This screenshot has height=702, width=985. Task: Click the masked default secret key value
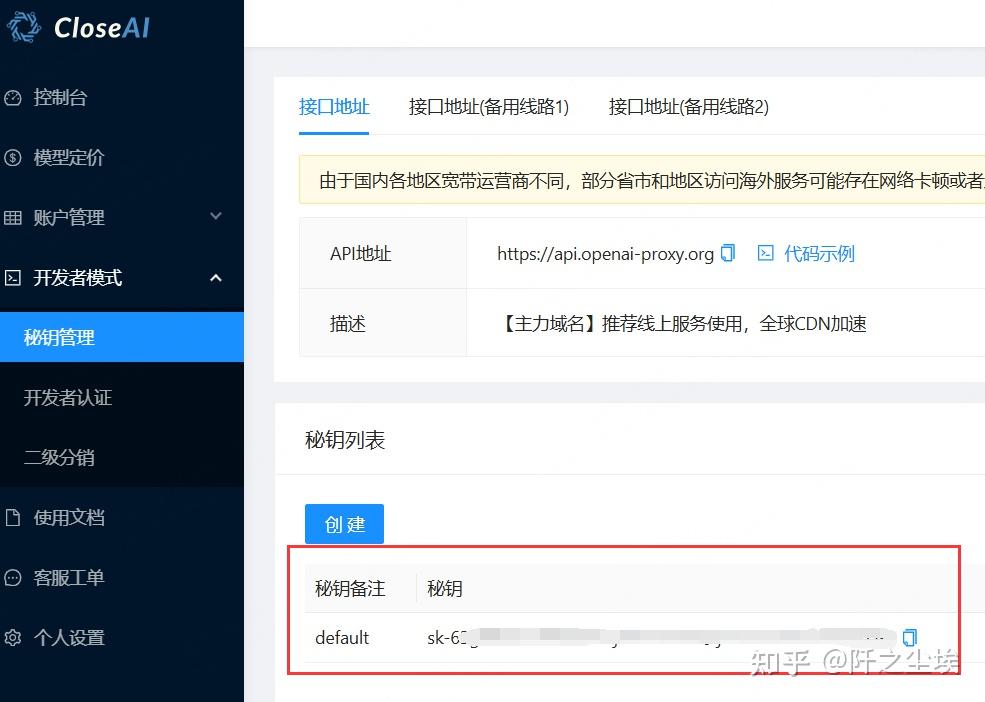click(650, 637)
